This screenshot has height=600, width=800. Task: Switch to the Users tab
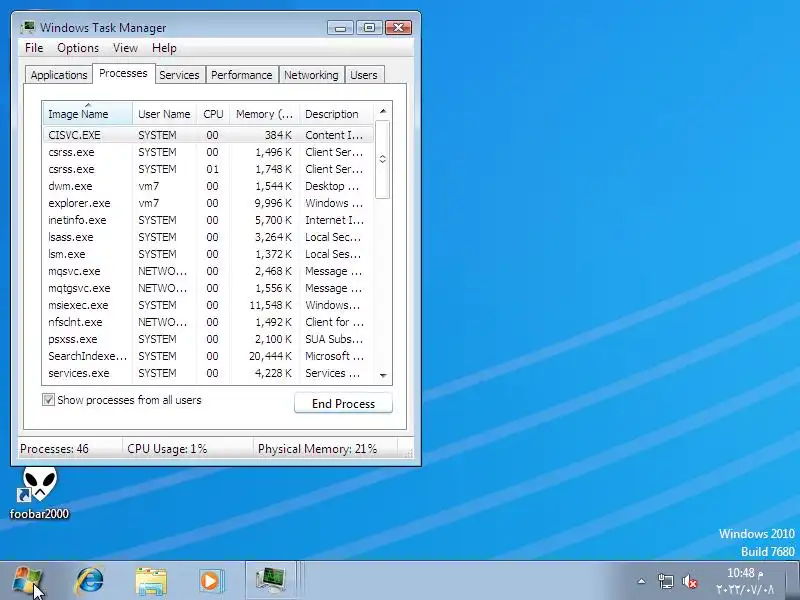(364, 75)
